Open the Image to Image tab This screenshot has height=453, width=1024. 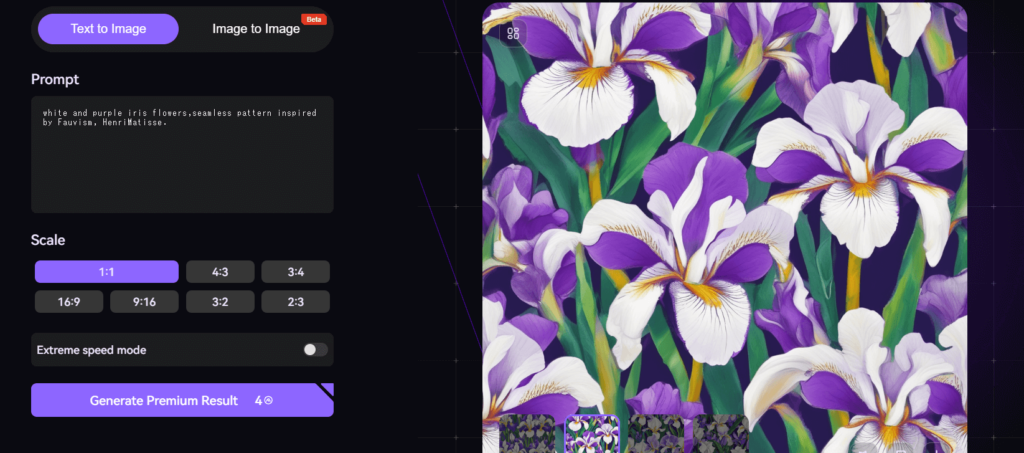click(256, 29)
